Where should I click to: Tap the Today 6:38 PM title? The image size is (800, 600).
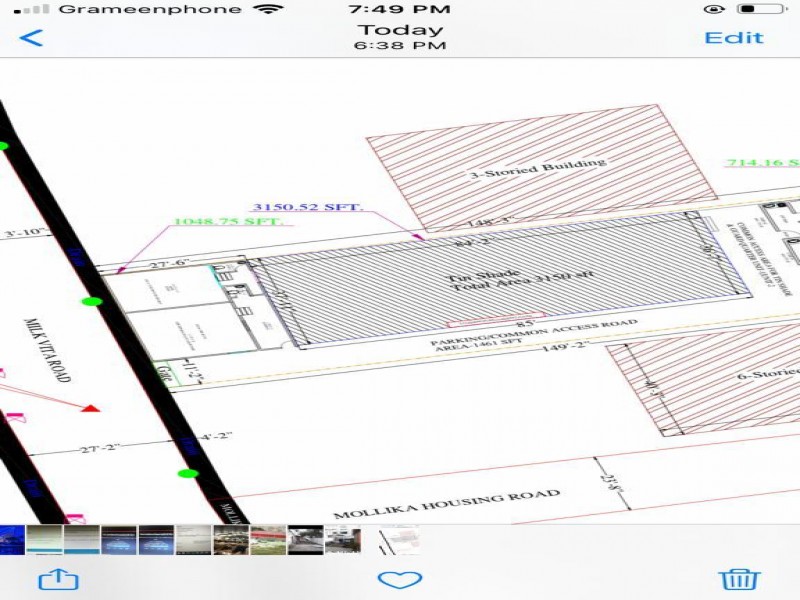point(400,37)
